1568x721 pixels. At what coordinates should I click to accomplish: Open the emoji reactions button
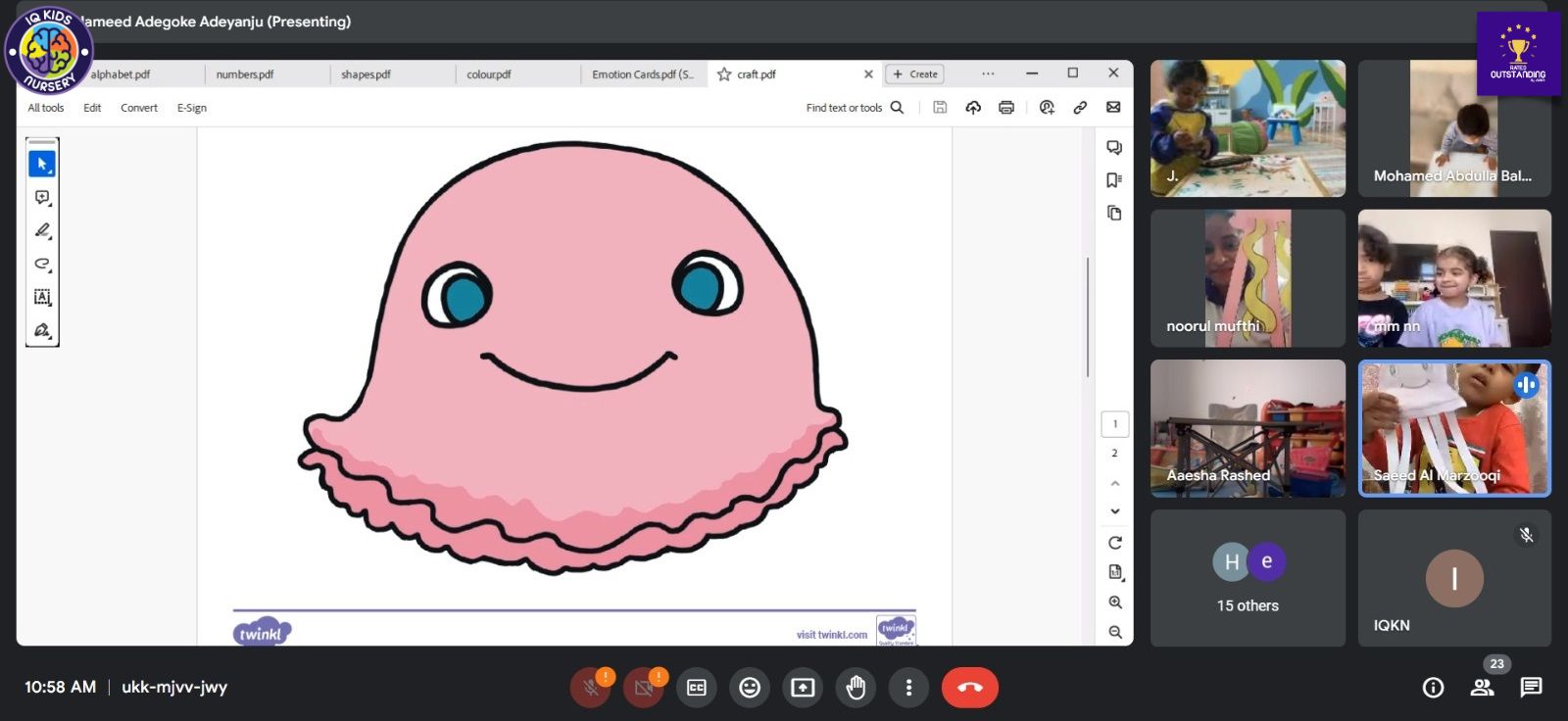click(x=750, y=688)
